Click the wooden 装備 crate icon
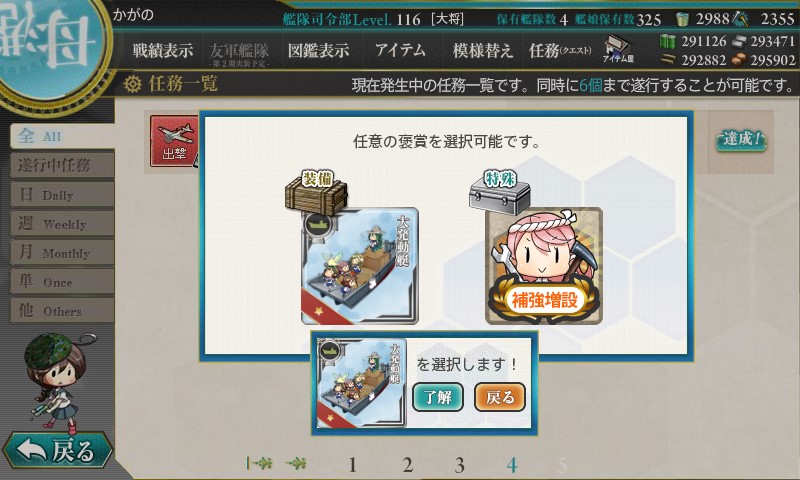Image resolution: width=800 pixels, height=480 pixels. pos(316,193)
